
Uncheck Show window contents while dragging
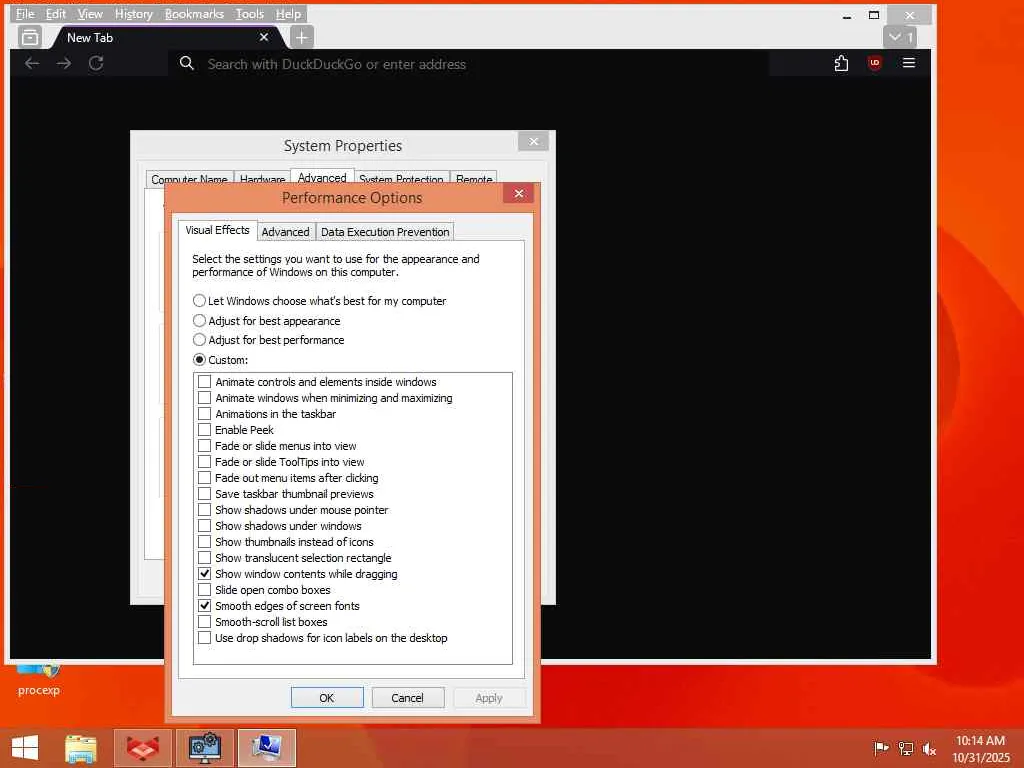pyautogui.click(x=204, y=573)
